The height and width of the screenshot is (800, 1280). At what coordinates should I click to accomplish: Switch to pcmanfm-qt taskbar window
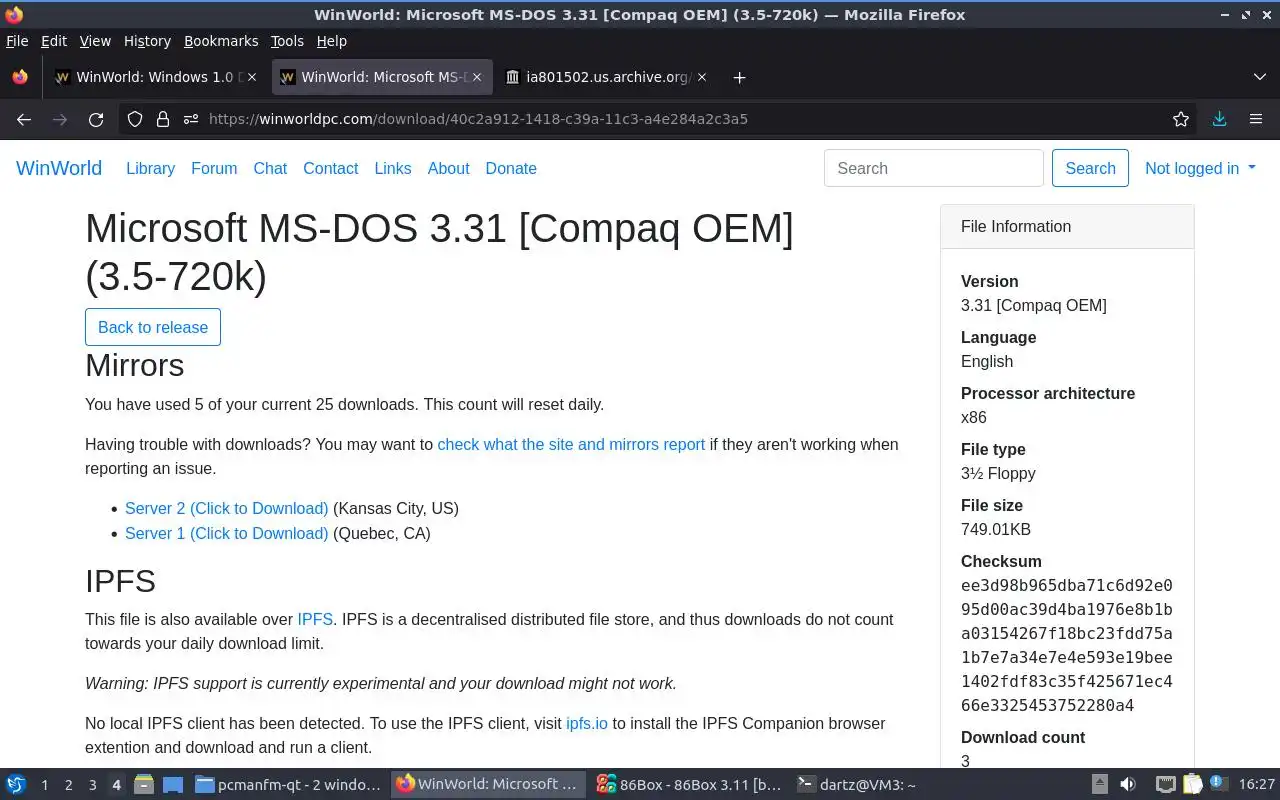(x=289, y=784)
